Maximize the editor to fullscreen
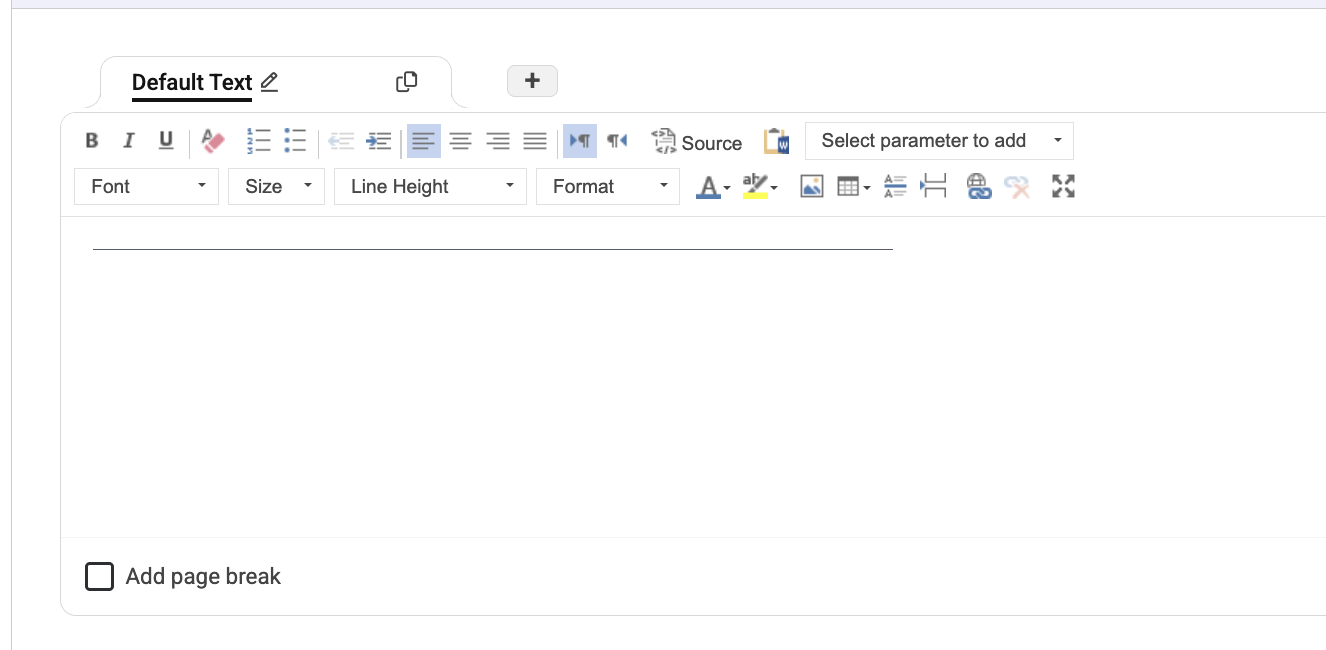Screen dimensions: 1326x650 tap(1064, 186)
